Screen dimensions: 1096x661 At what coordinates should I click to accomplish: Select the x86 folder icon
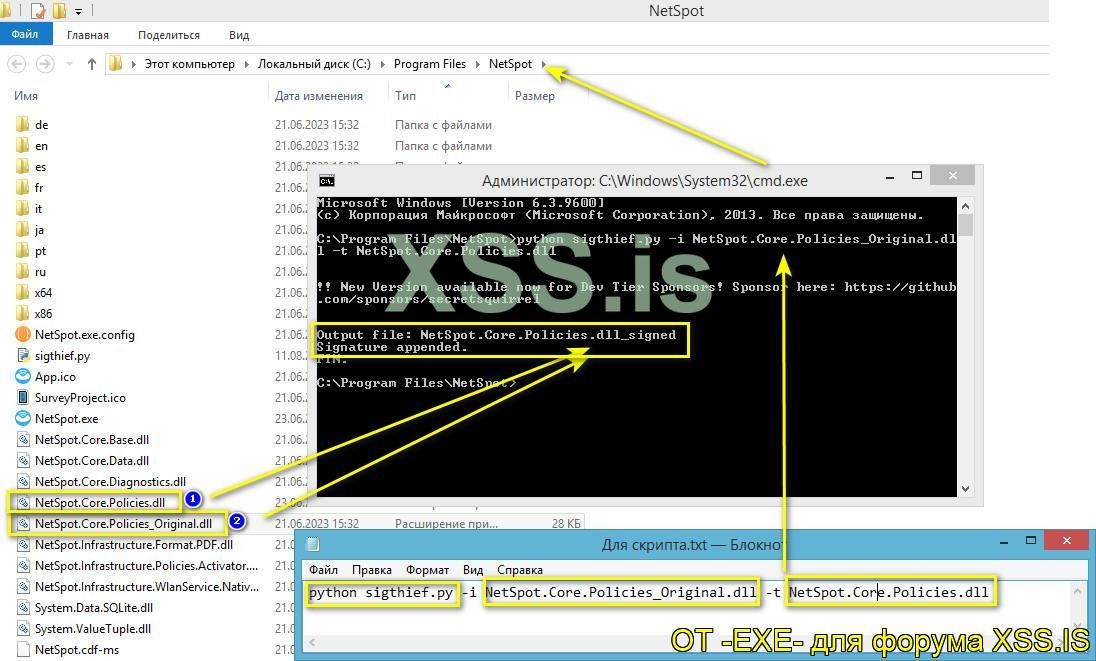(22, 313)
